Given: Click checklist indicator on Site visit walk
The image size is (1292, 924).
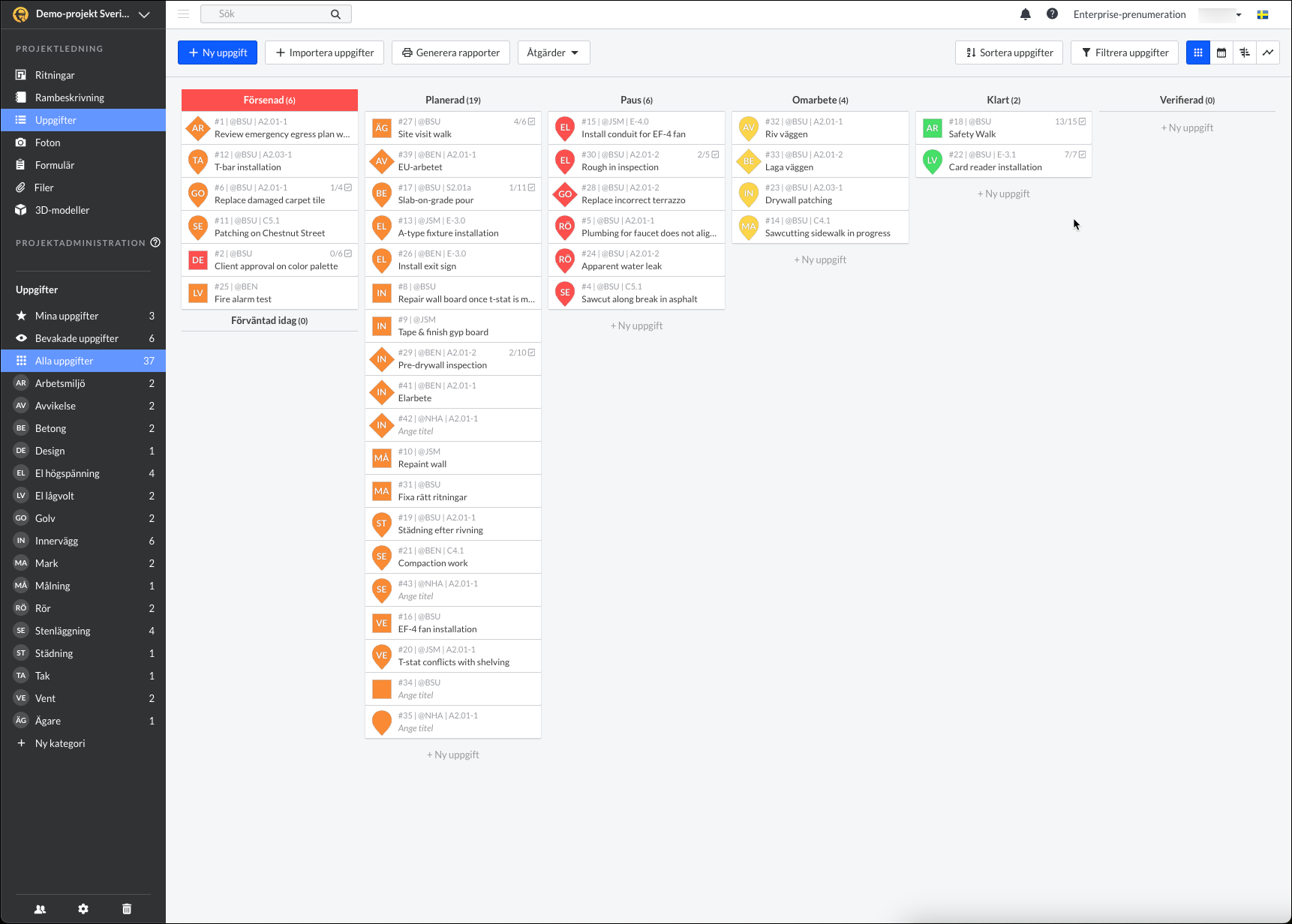Looking at the screenshot, I should click(x=524, y=121).
